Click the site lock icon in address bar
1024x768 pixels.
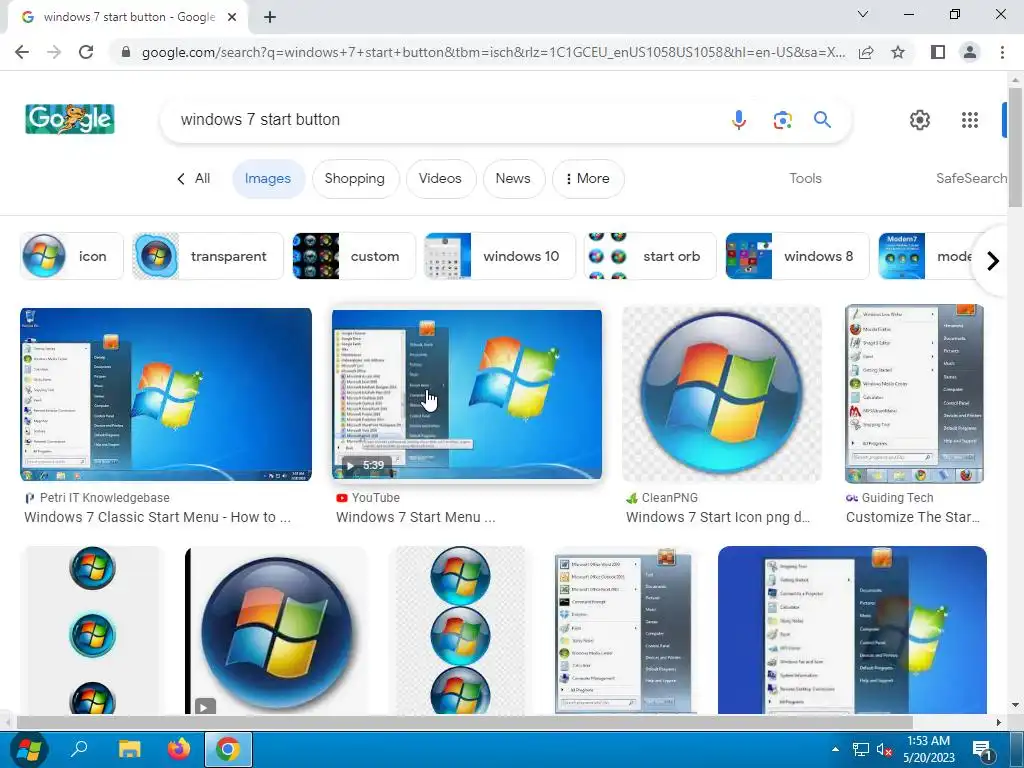(x=126, y=52)
